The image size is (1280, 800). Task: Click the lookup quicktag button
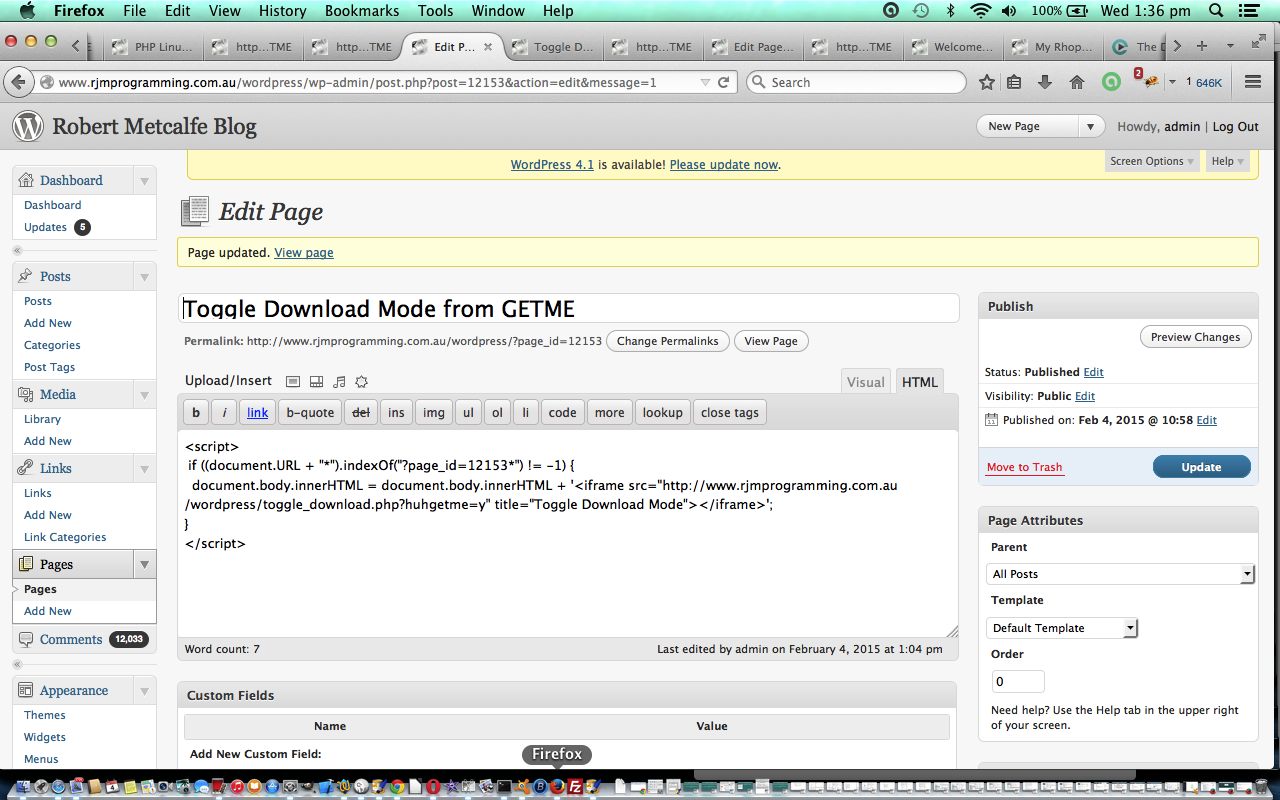pos(662,412)
